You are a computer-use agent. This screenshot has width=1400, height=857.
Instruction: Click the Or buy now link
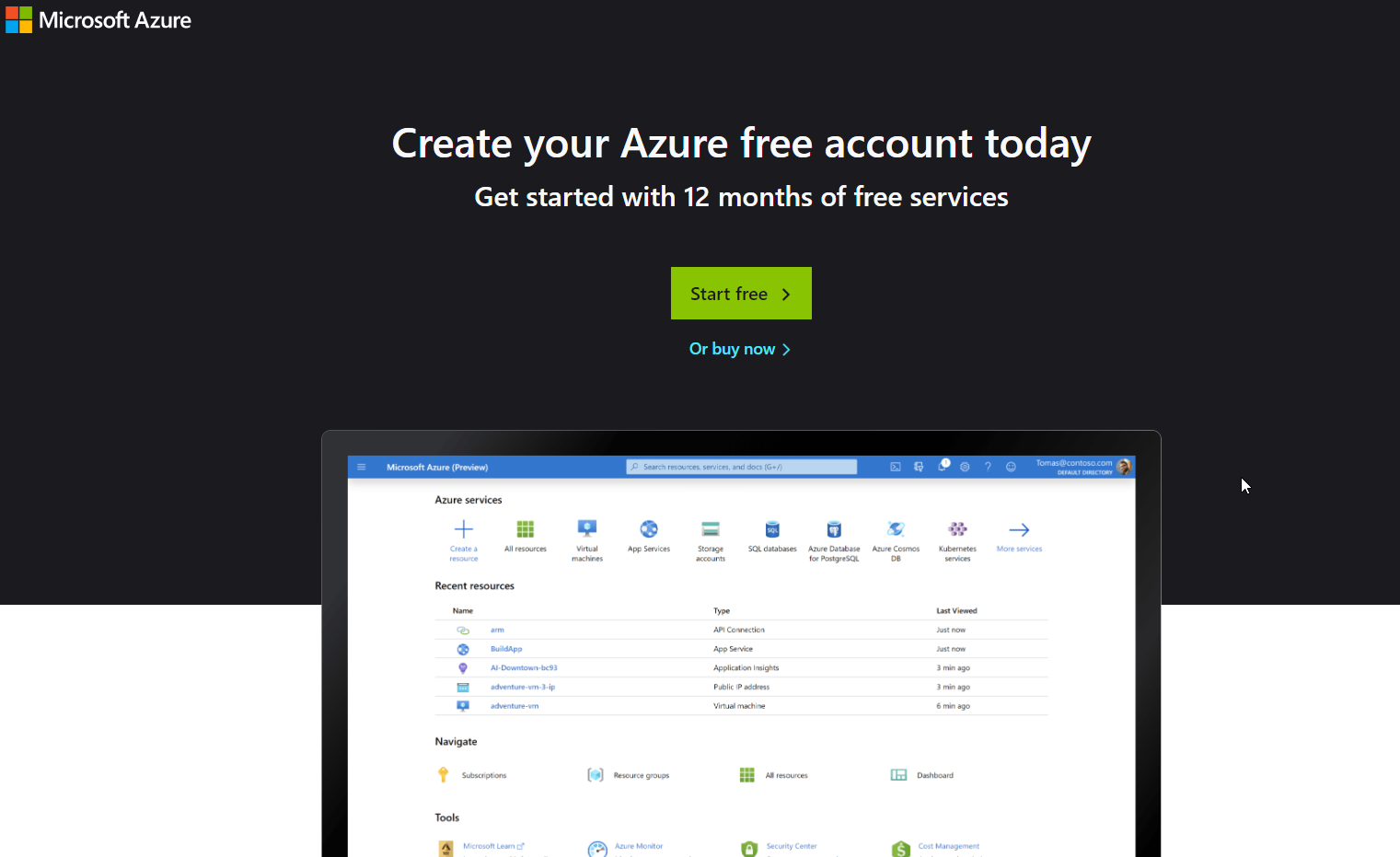coord(740,348)
